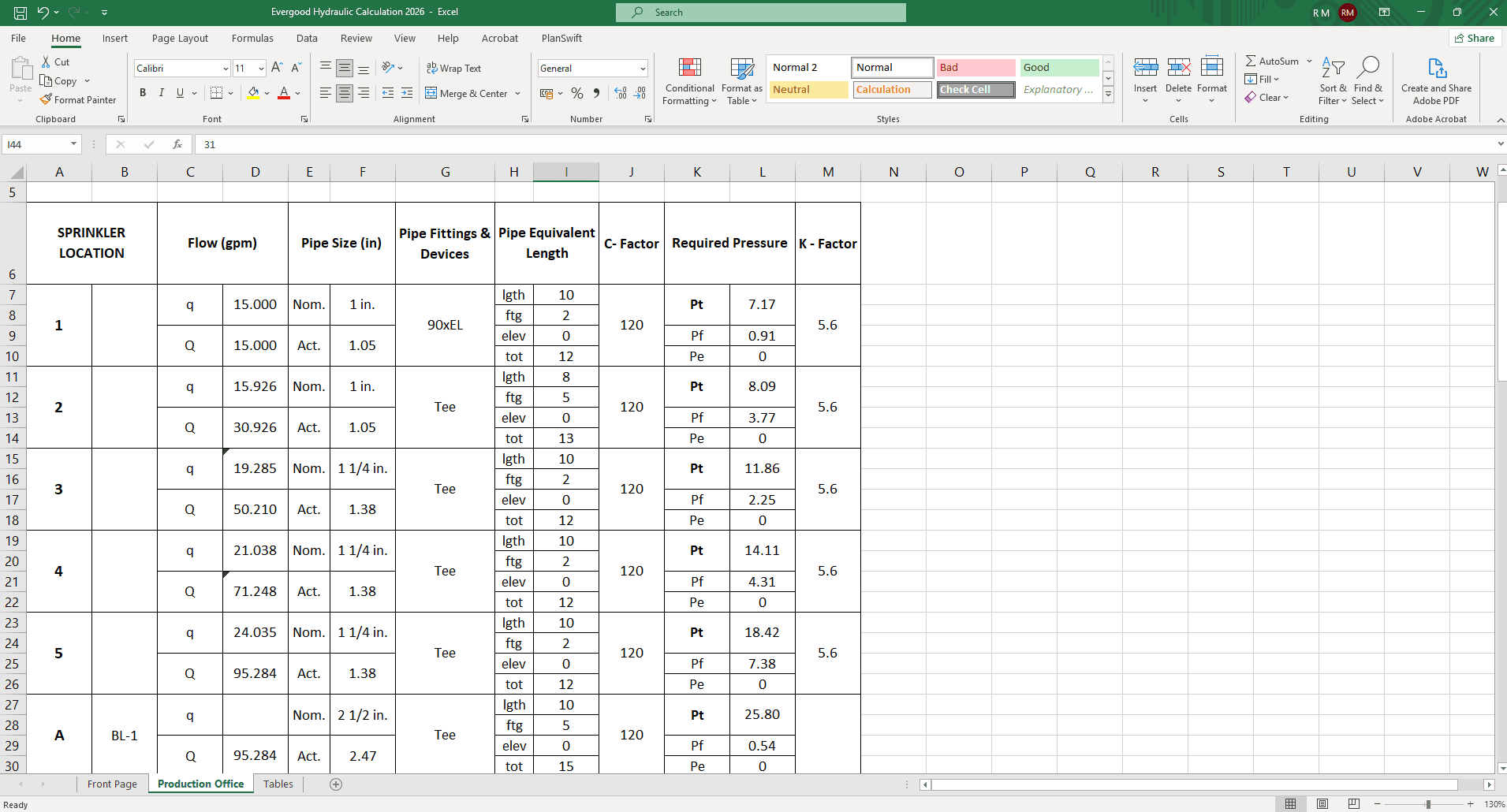Toggle Middle Align vertical alignment
1507x812 pixels.
click(345, 68)
